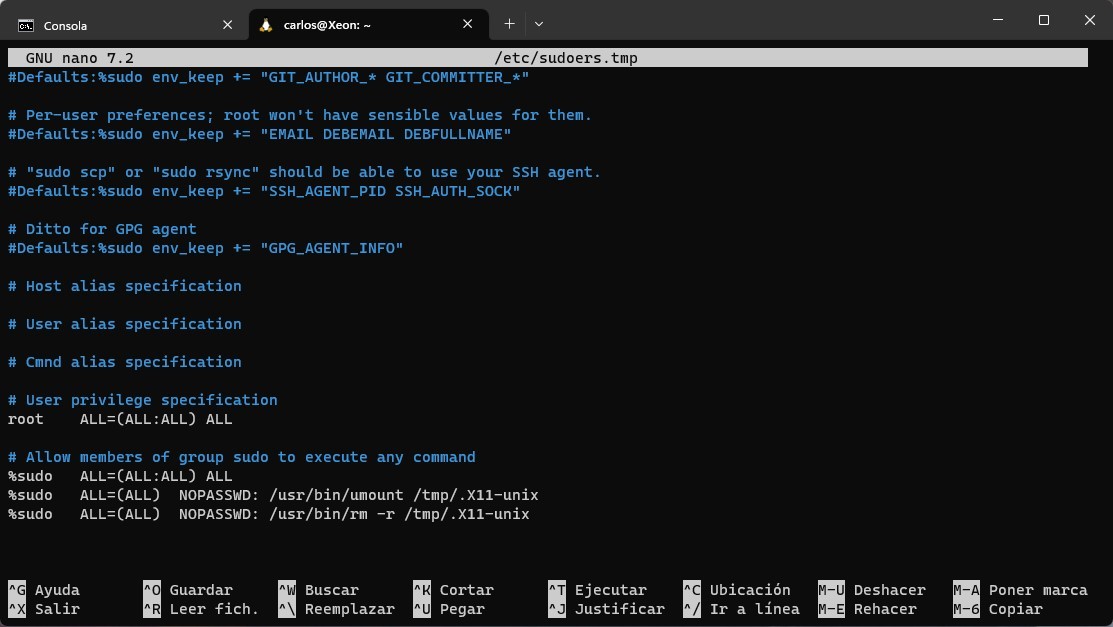The height and width of the screenshot is (627, 1113).
Task: Click the Linux penguin tab icon
Action: 266,24
